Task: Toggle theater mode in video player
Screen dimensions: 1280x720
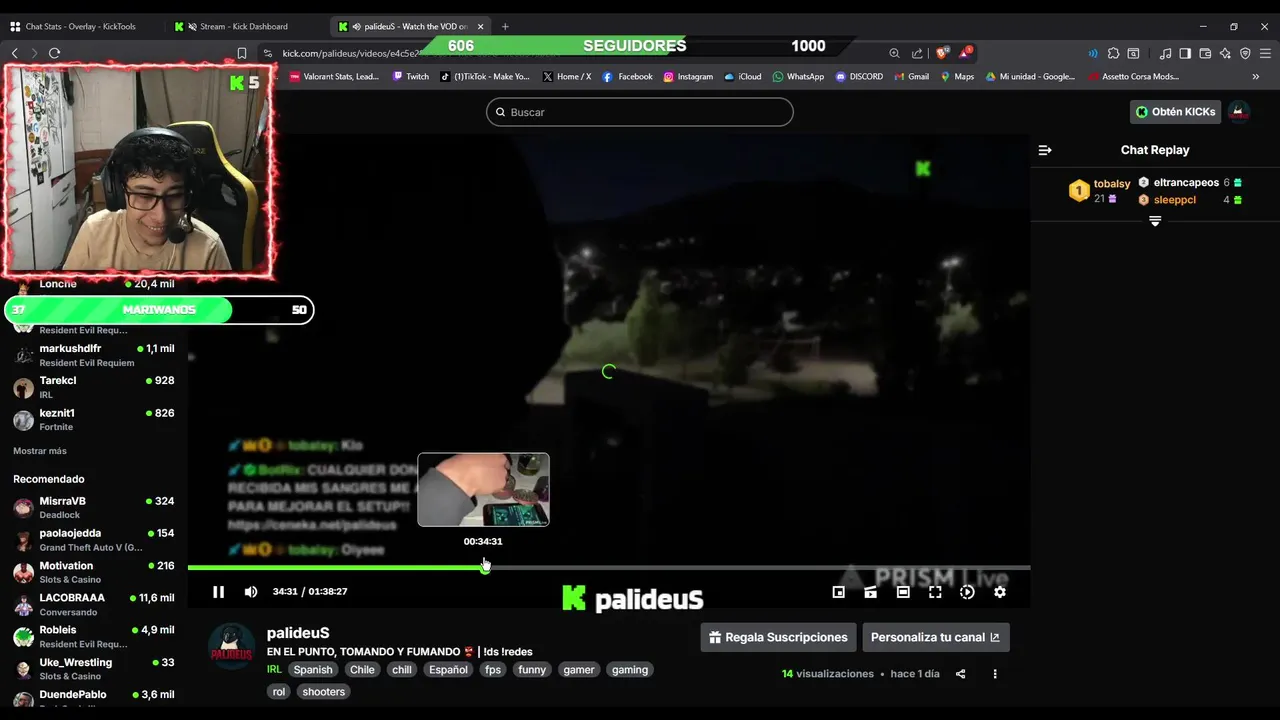Action: tap(903, 592)
